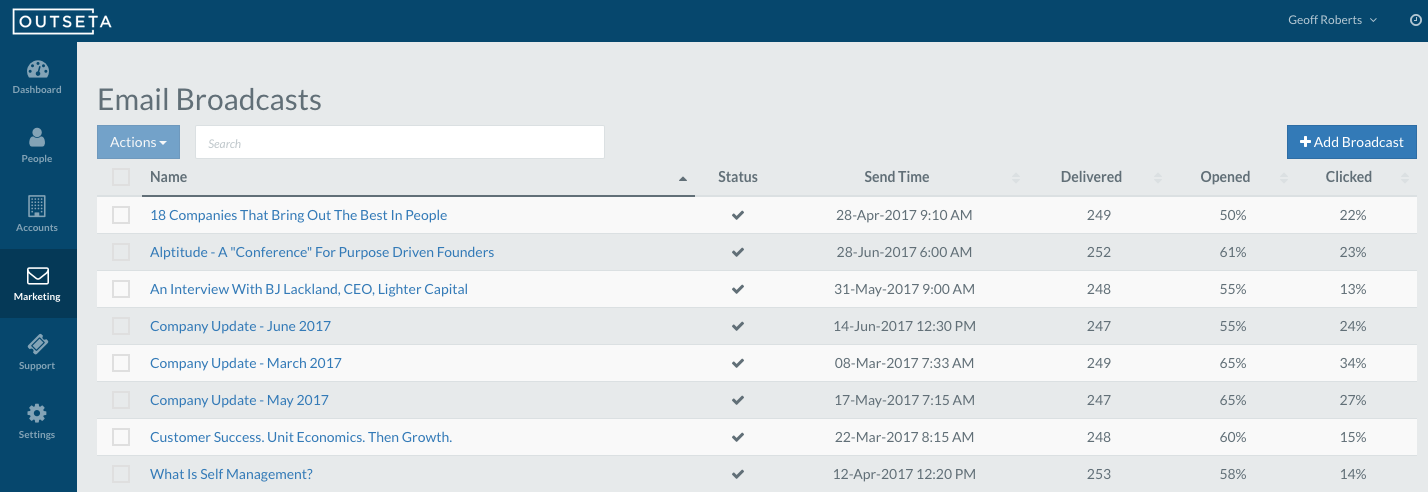Click the Add Broadcast button
This screenshot has width=1428, height=492.
(1351, 142)
